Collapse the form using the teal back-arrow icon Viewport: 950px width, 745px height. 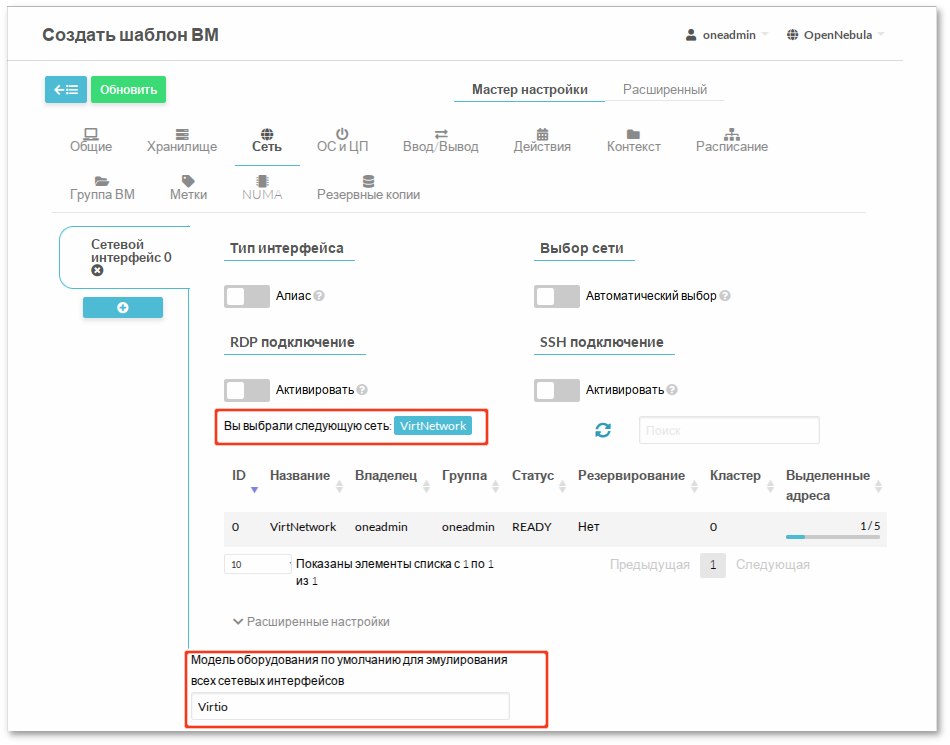click(x=65, y=89)
